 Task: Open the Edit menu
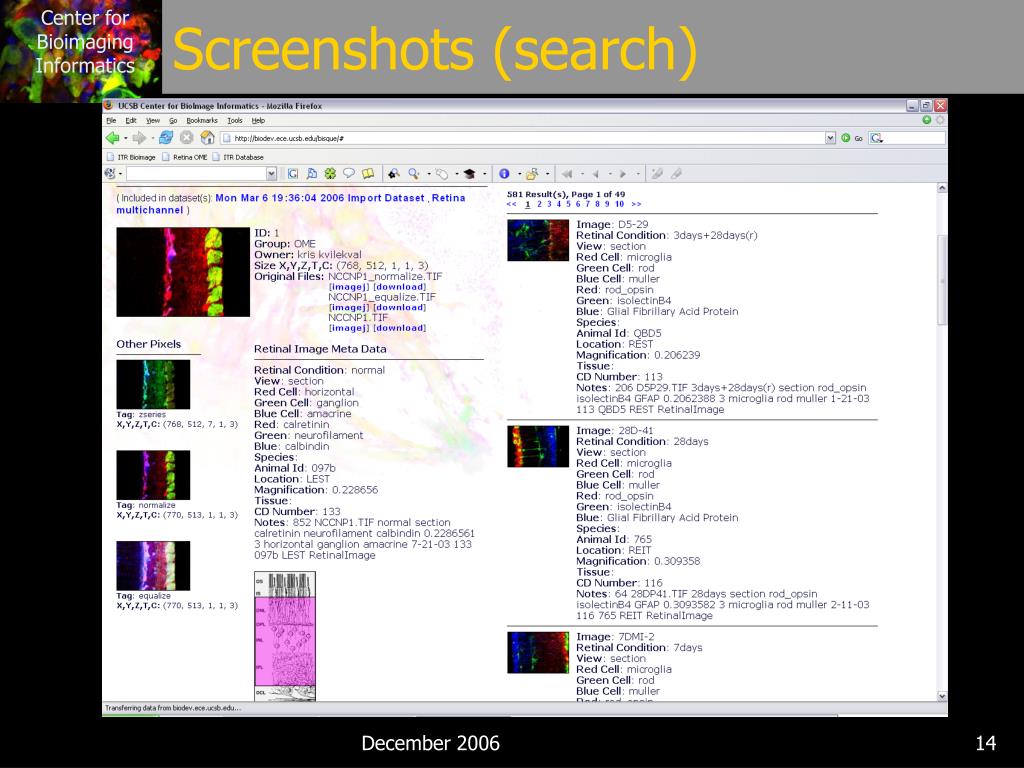[131, 121]
